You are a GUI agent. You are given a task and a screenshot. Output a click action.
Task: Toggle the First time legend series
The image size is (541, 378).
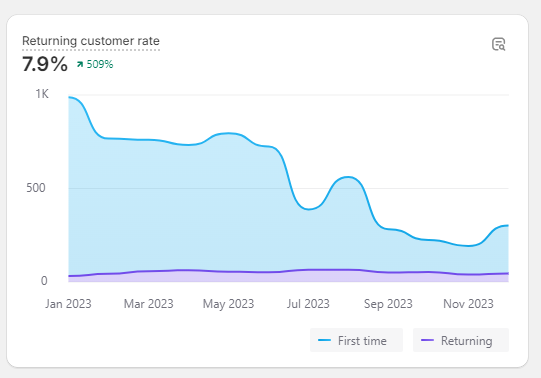[356, 340]
